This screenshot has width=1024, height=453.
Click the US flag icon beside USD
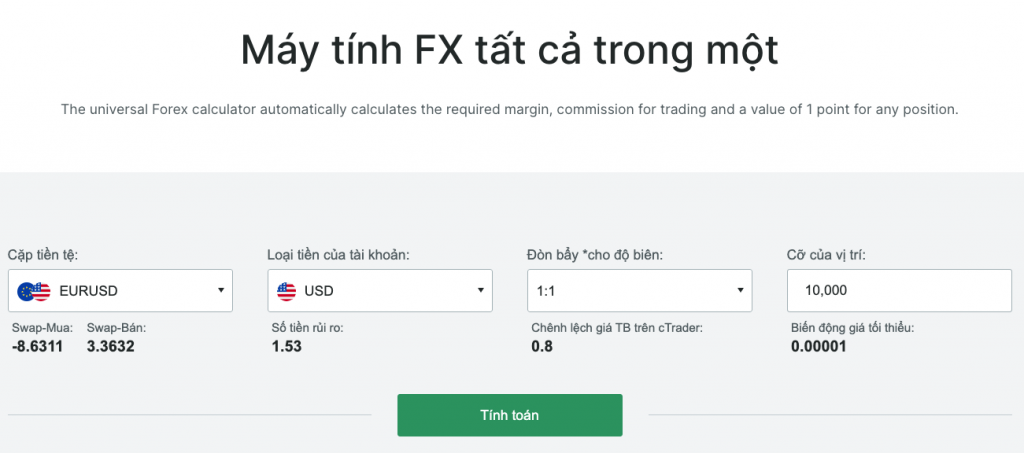tap(287, 291)
